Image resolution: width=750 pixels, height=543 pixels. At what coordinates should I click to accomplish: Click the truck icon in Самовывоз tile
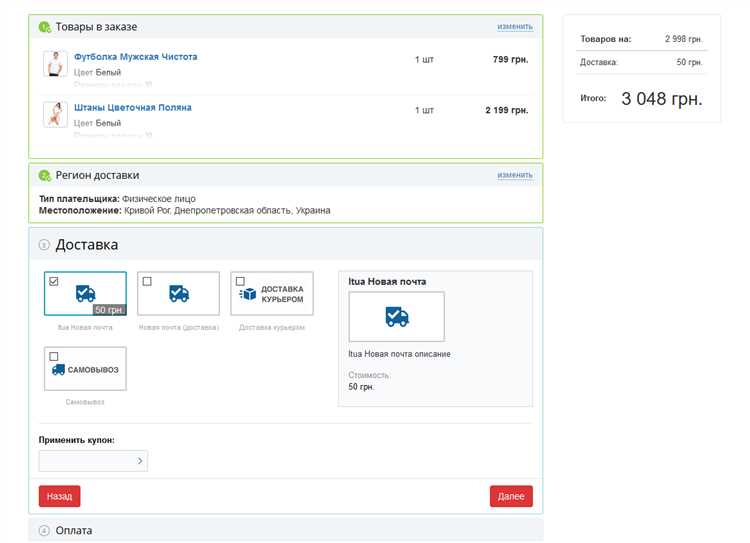(58, 369)
